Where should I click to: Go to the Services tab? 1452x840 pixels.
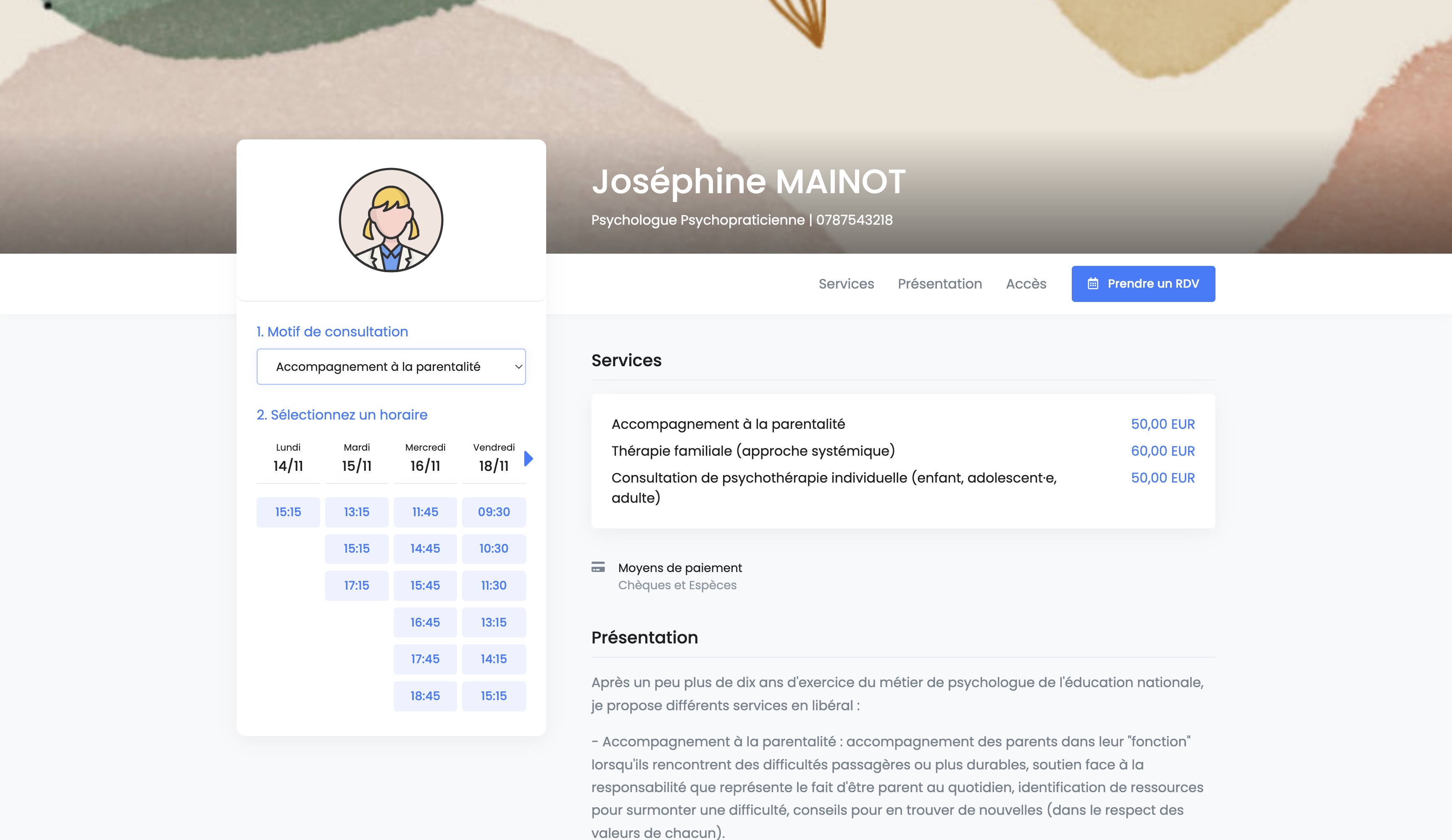point(846,283)
